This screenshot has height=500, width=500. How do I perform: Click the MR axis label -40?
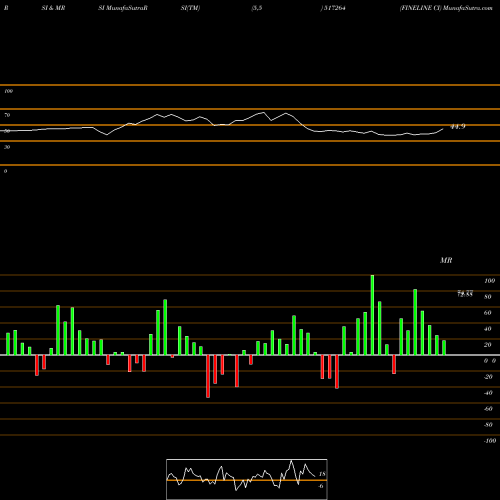tap(488, 393)
